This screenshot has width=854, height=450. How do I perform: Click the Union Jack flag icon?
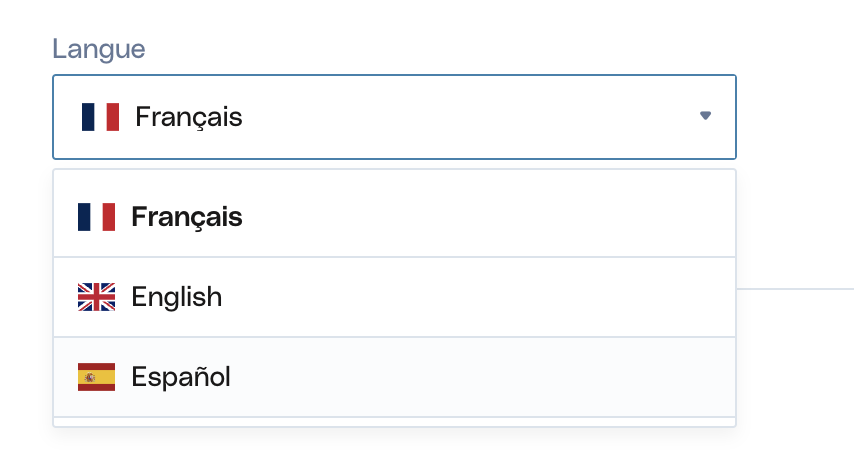click(96, 297)
